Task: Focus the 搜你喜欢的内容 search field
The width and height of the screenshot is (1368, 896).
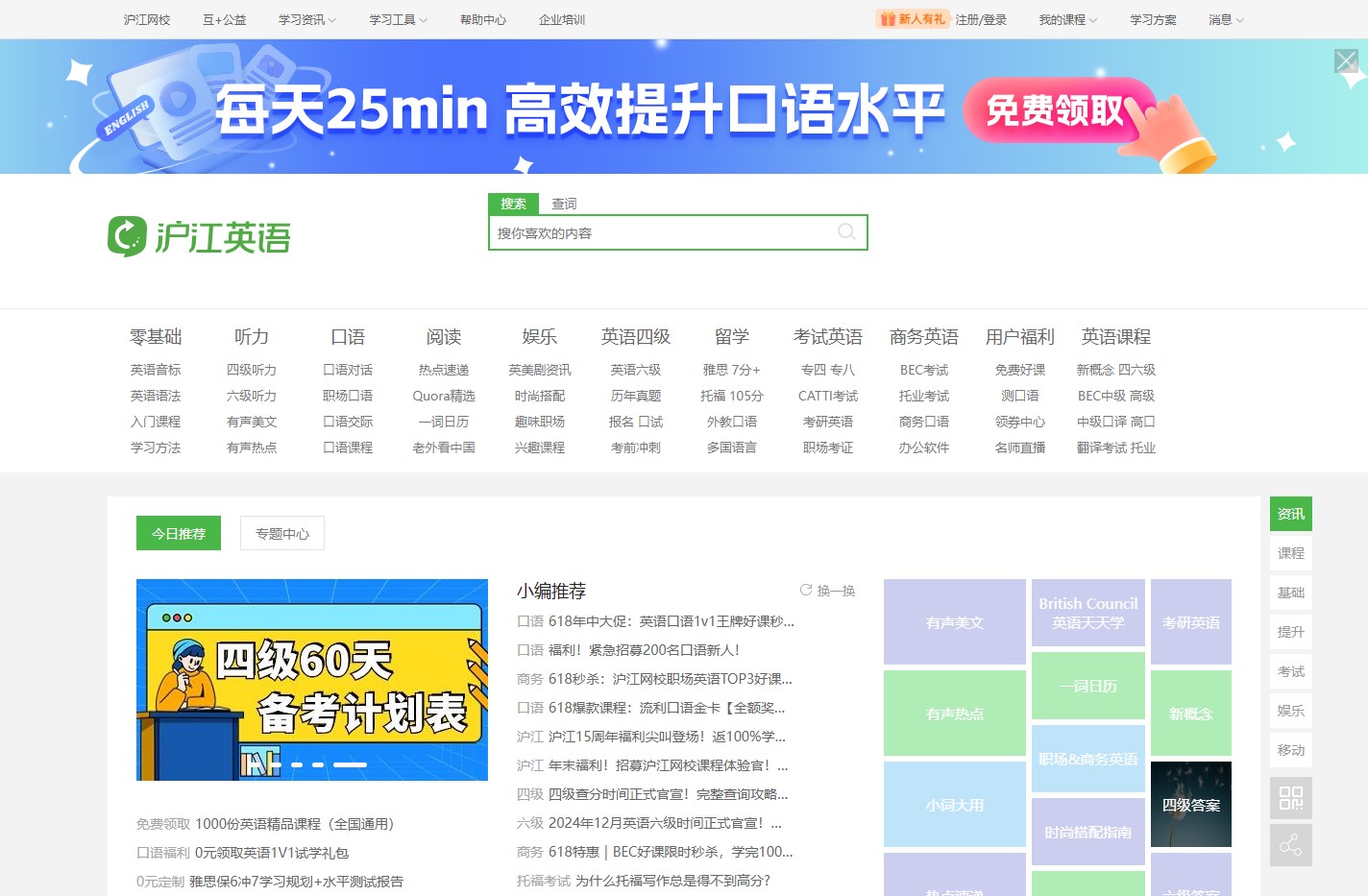Action: 663,232
